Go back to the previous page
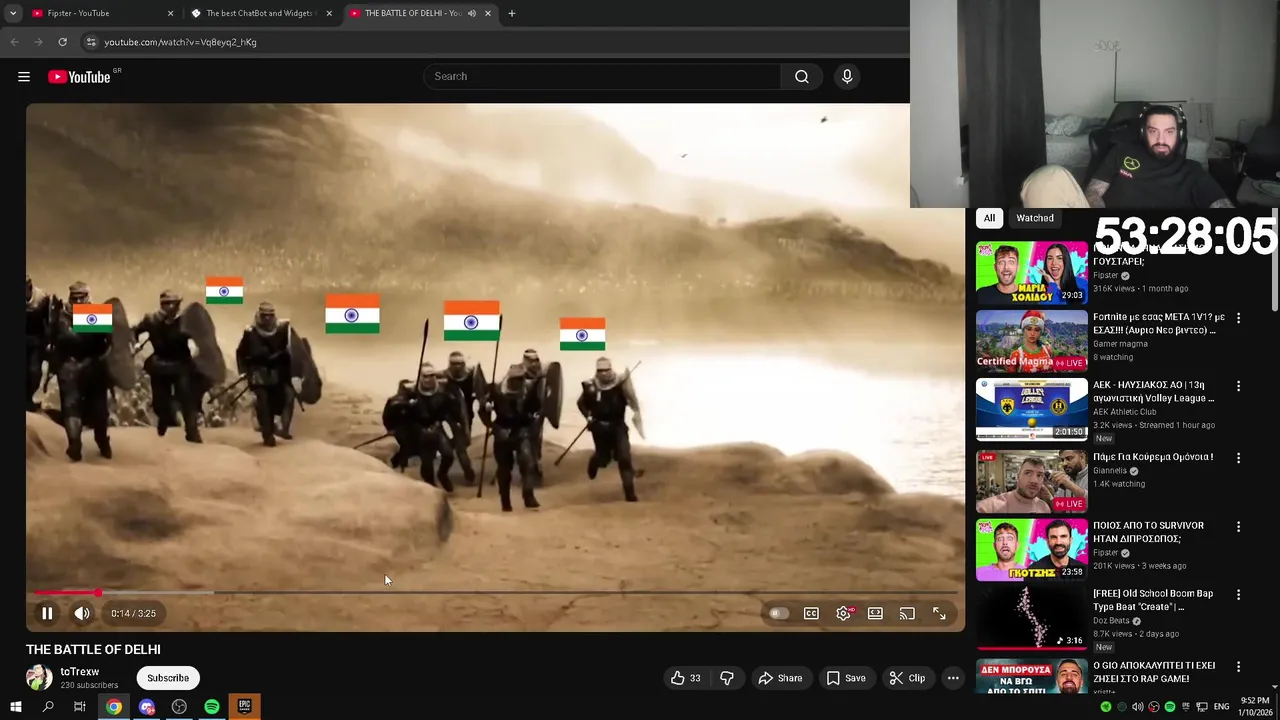The height and width of the screenshot is (720, 1280). [x=14, y=42]
